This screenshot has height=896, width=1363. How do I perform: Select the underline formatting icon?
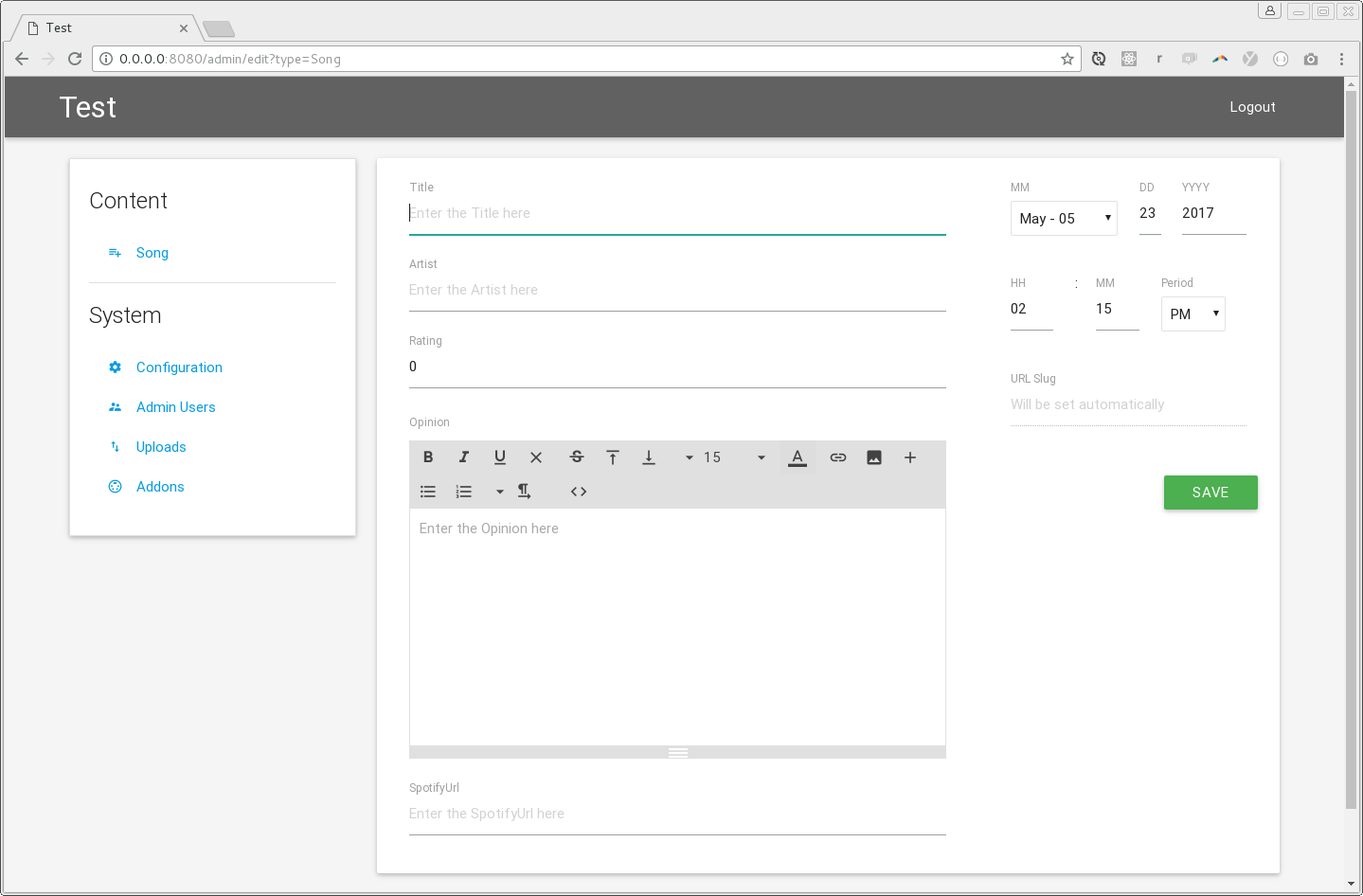coord(499,457)
